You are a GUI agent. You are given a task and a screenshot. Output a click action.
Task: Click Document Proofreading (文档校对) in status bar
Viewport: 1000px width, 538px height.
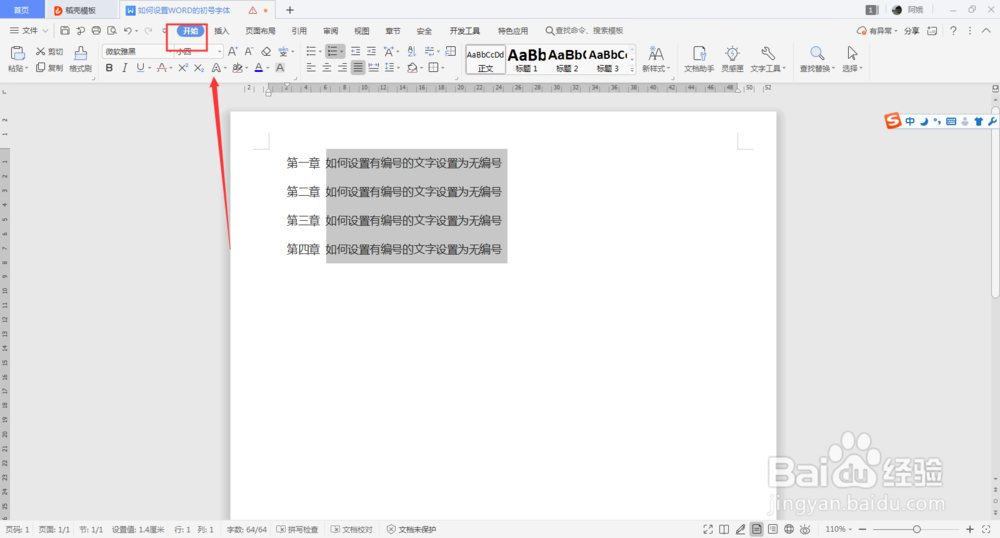(351, 529)
